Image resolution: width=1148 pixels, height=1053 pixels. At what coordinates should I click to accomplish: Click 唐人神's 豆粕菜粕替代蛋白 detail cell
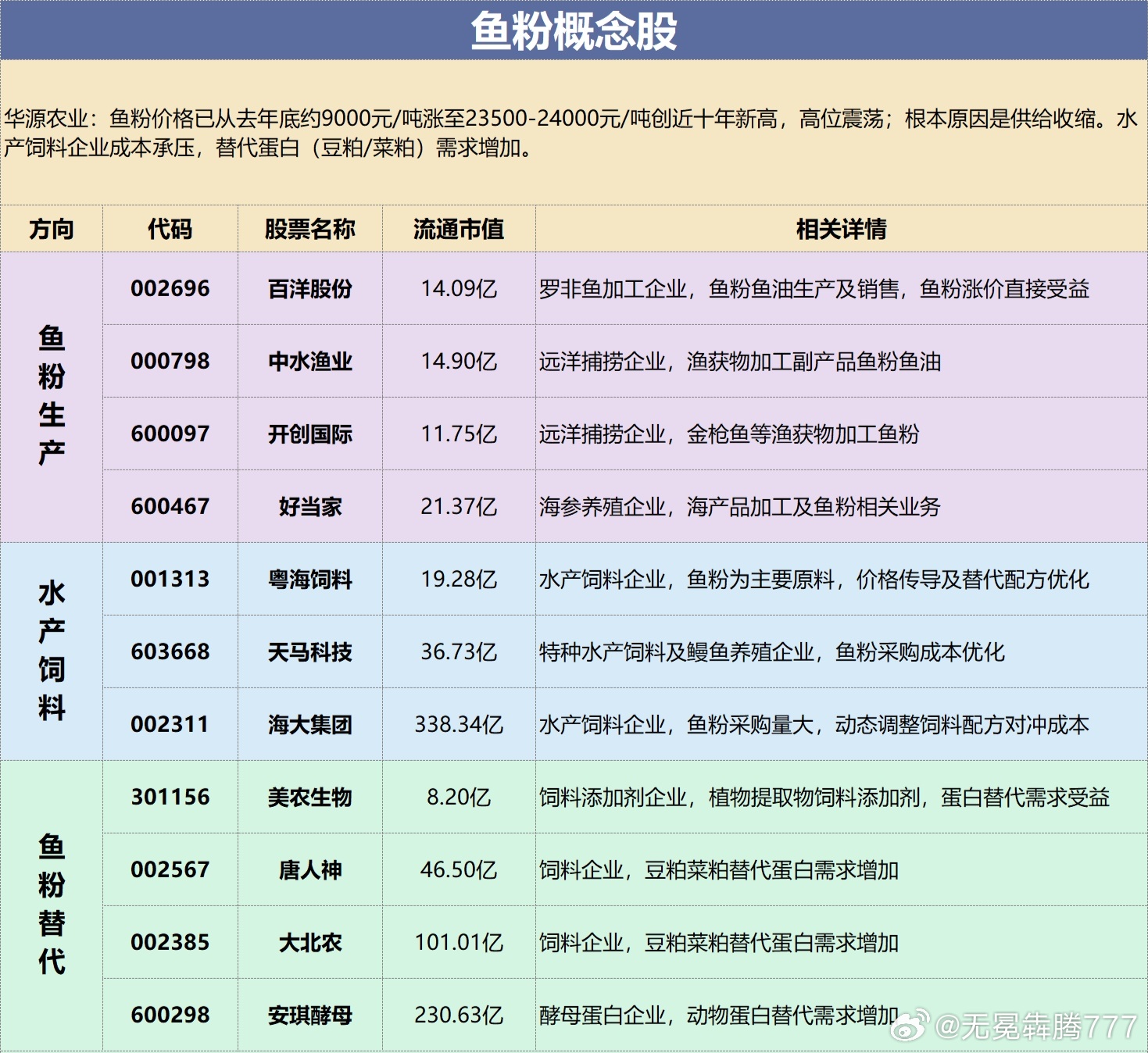842,869
